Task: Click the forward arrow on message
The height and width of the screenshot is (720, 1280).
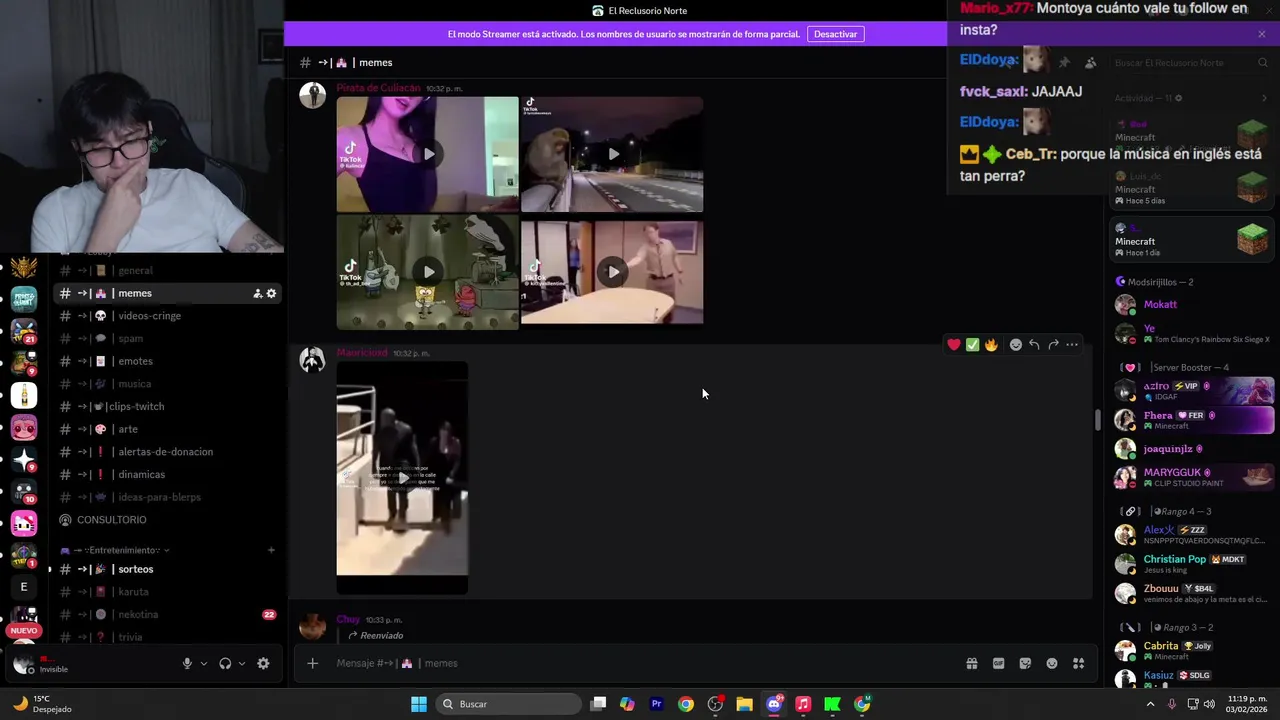Action: pos(1053,344)
